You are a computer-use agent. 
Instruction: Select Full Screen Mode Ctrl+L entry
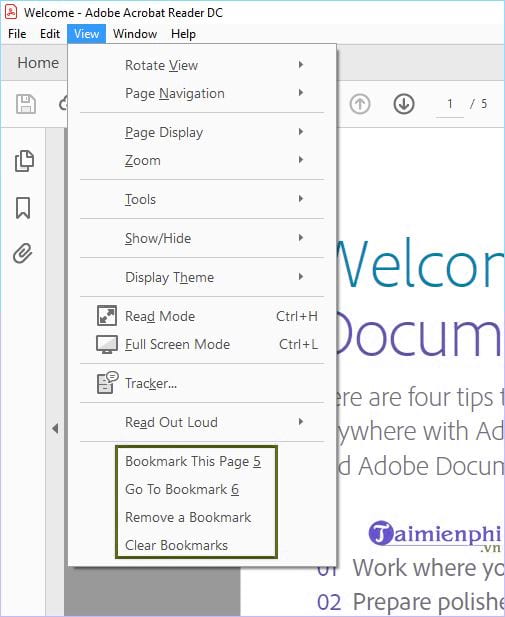point(202,344)
